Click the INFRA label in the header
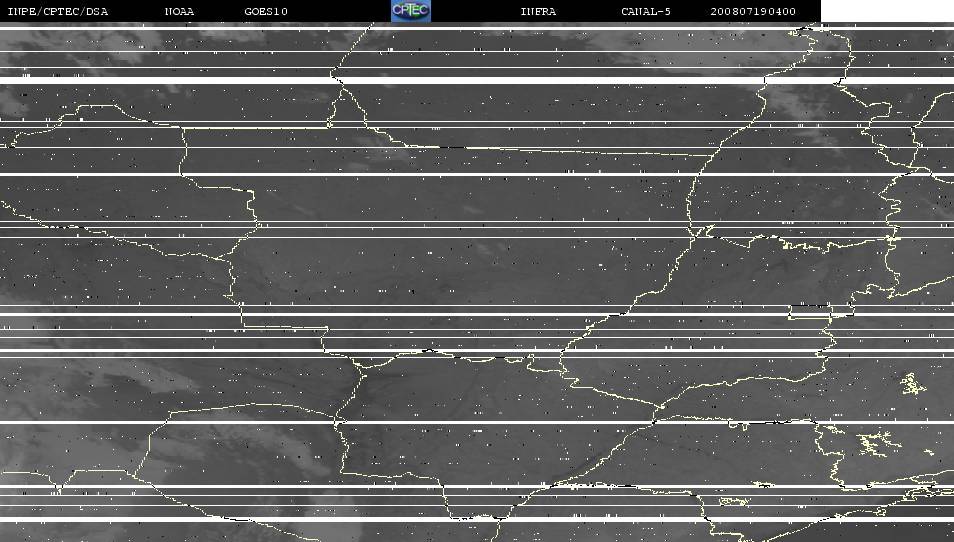This screenshot has width=954, height=542. point(538,12)
